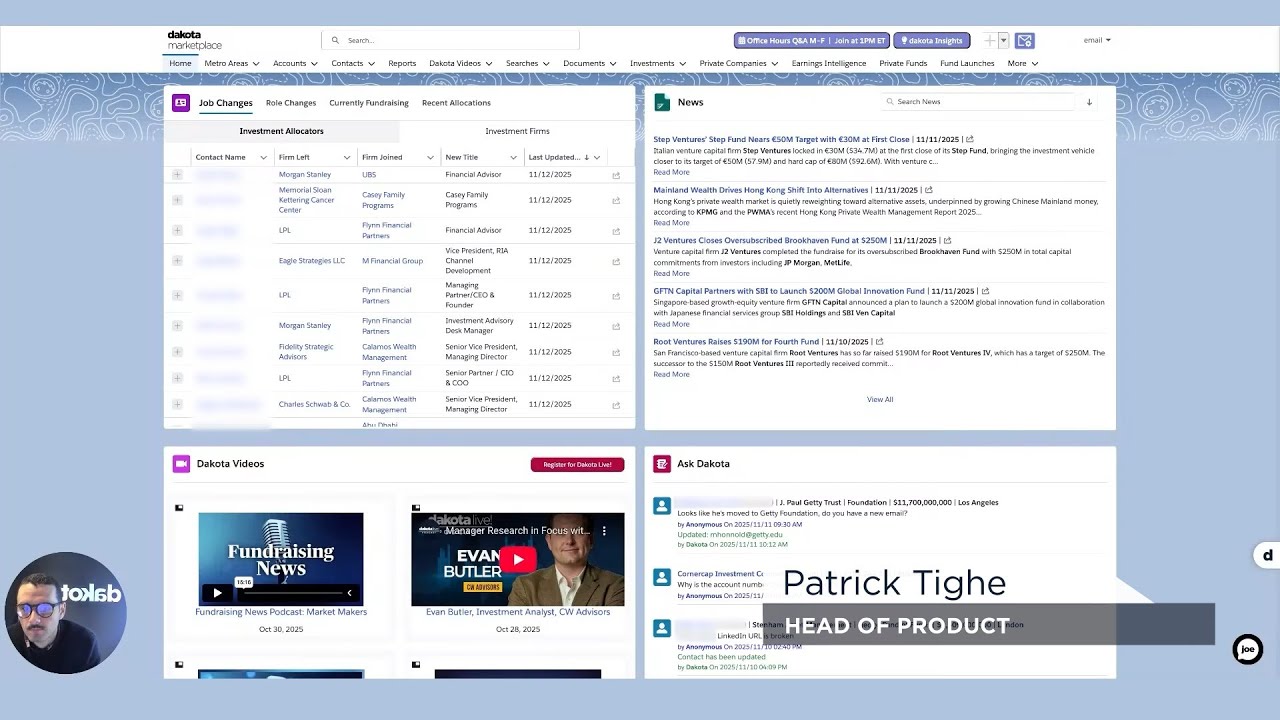Click the global Search field

[x=450, y=40]
